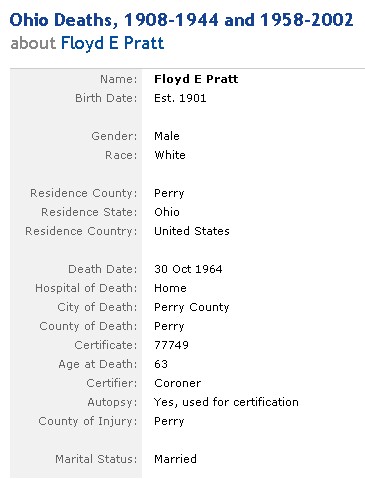Open the Ohio Deaths database title
This screenshot has height=479, width=365.
(181, 20)
